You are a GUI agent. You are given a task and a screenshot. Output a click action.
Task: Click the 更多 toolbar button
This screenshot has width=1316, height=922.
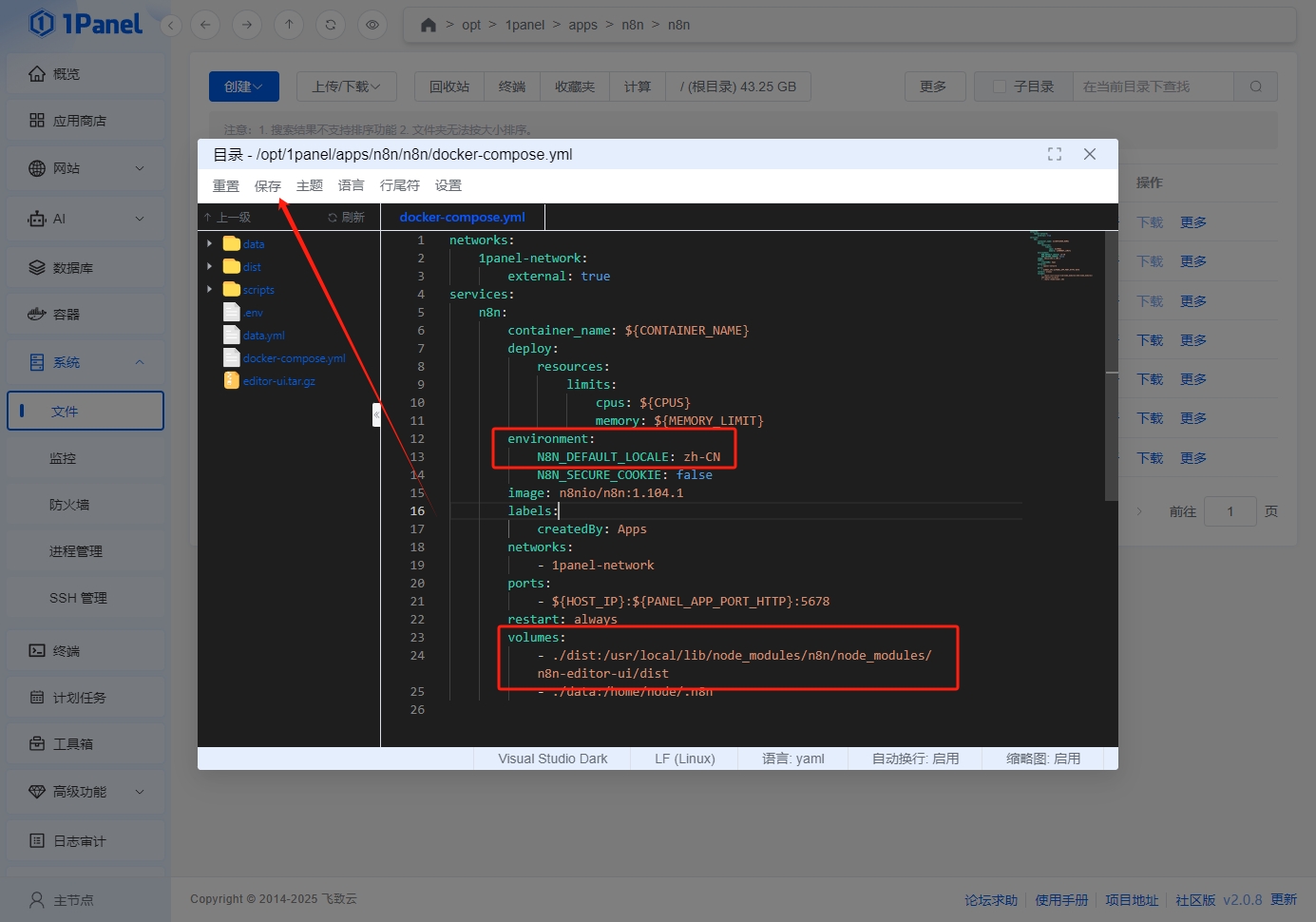pyautogui.click(x=933, y=86)
